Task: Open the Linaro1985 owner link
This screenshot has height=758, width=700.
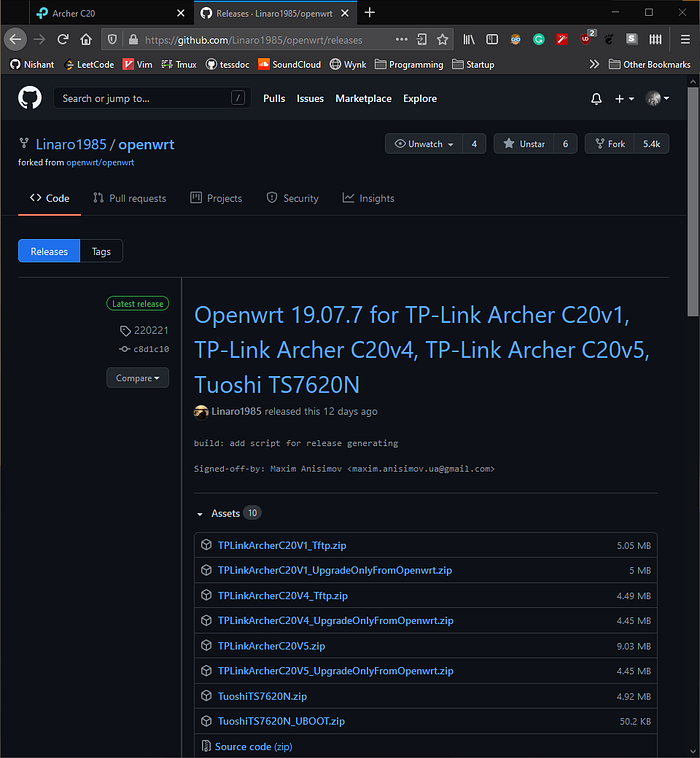Action: pos(71,145)
